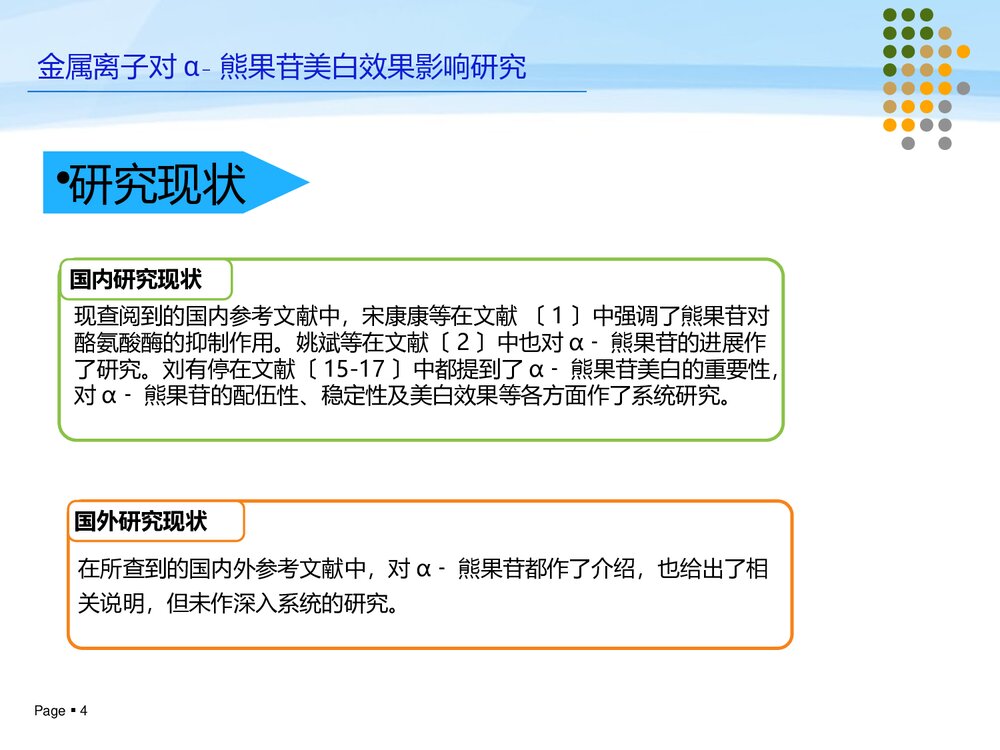Select the blue 研究现状 arrow banner
1000x750 pixels.
tap(175, 182)
